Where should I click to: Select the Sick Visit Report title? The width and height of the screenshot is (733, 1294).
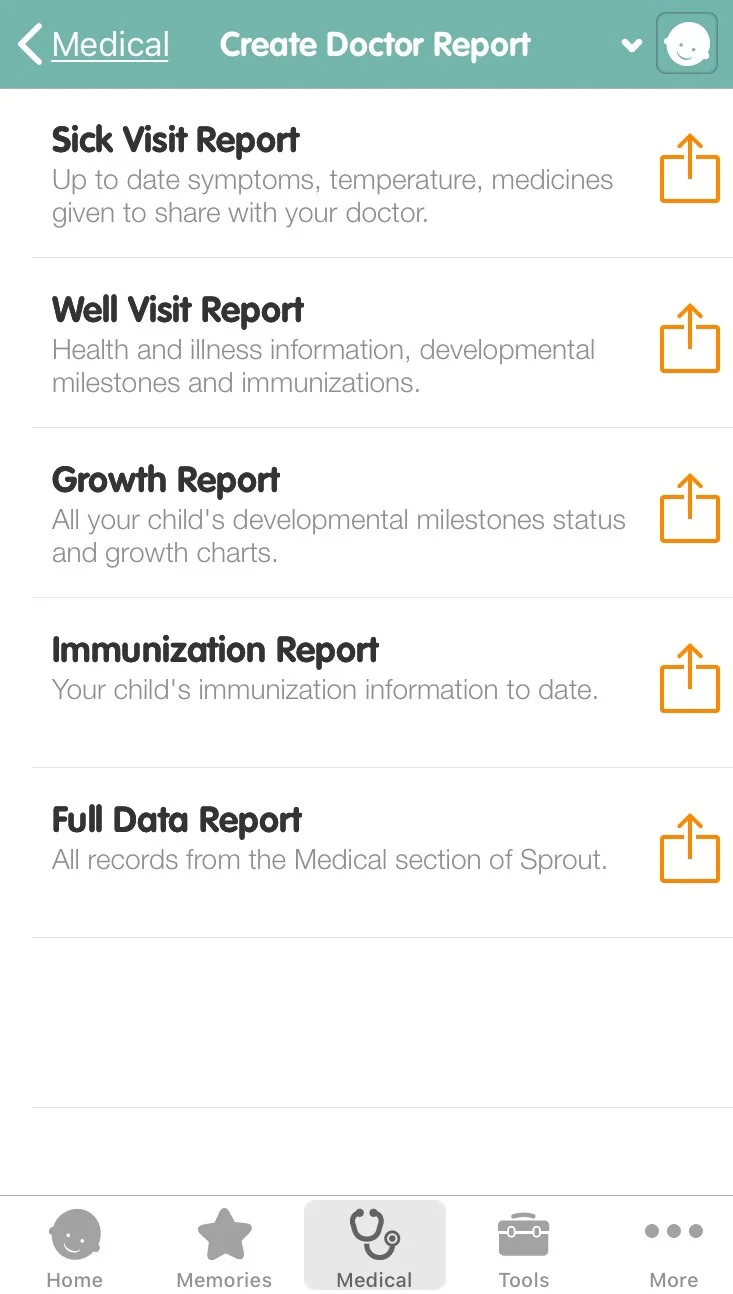point(175,140)
